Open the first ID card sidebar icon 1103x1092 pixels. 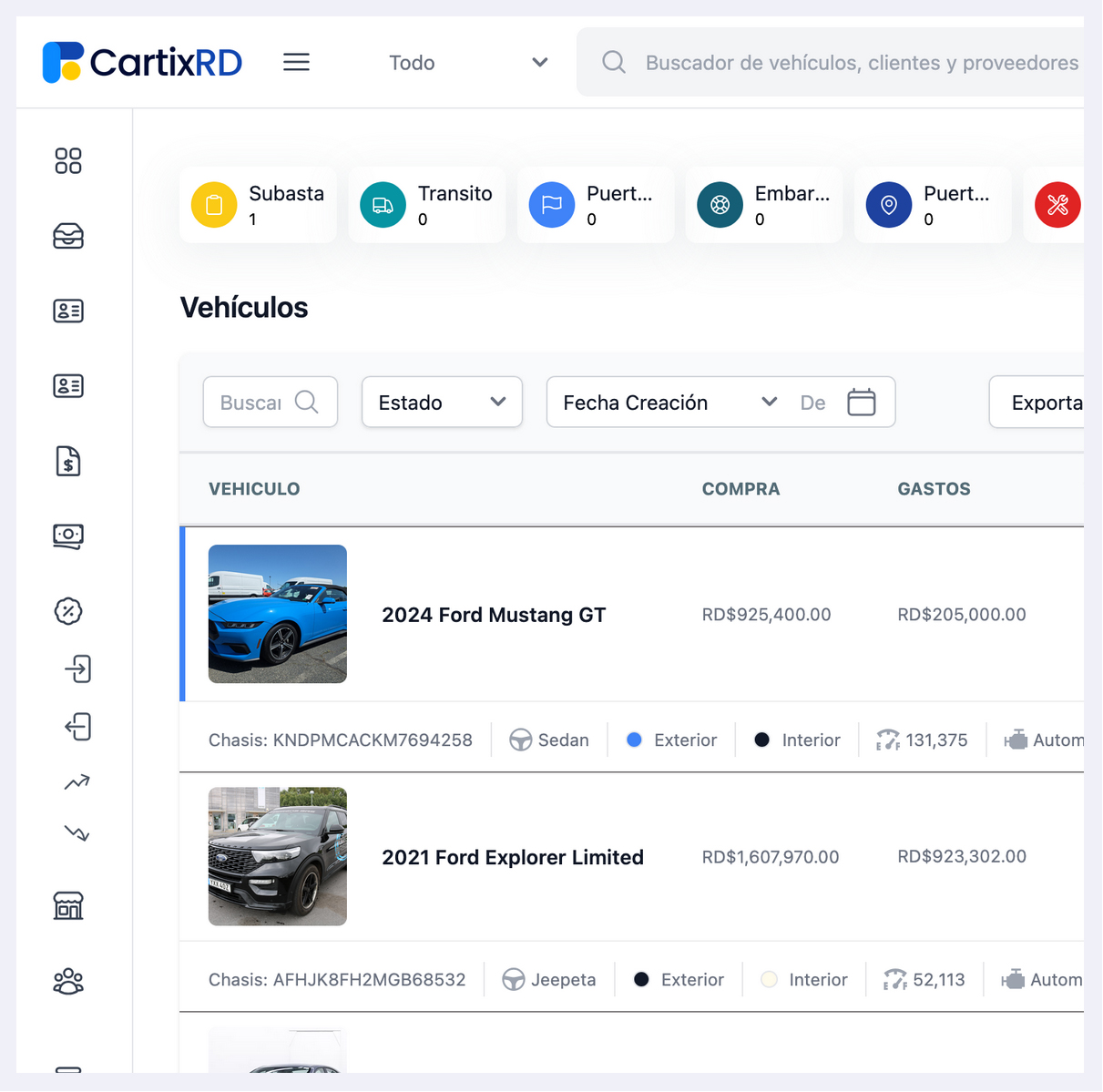[68, 311]
